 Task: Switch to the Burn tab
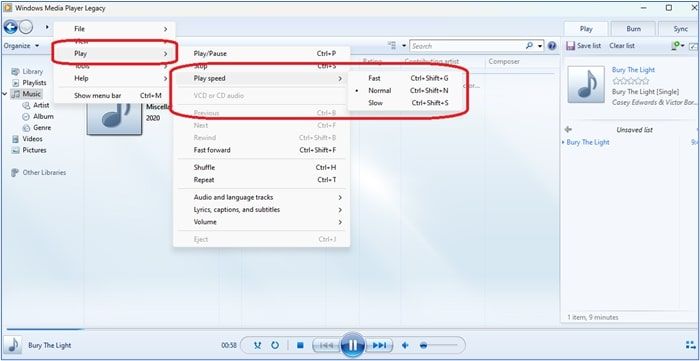click(633, 29)
